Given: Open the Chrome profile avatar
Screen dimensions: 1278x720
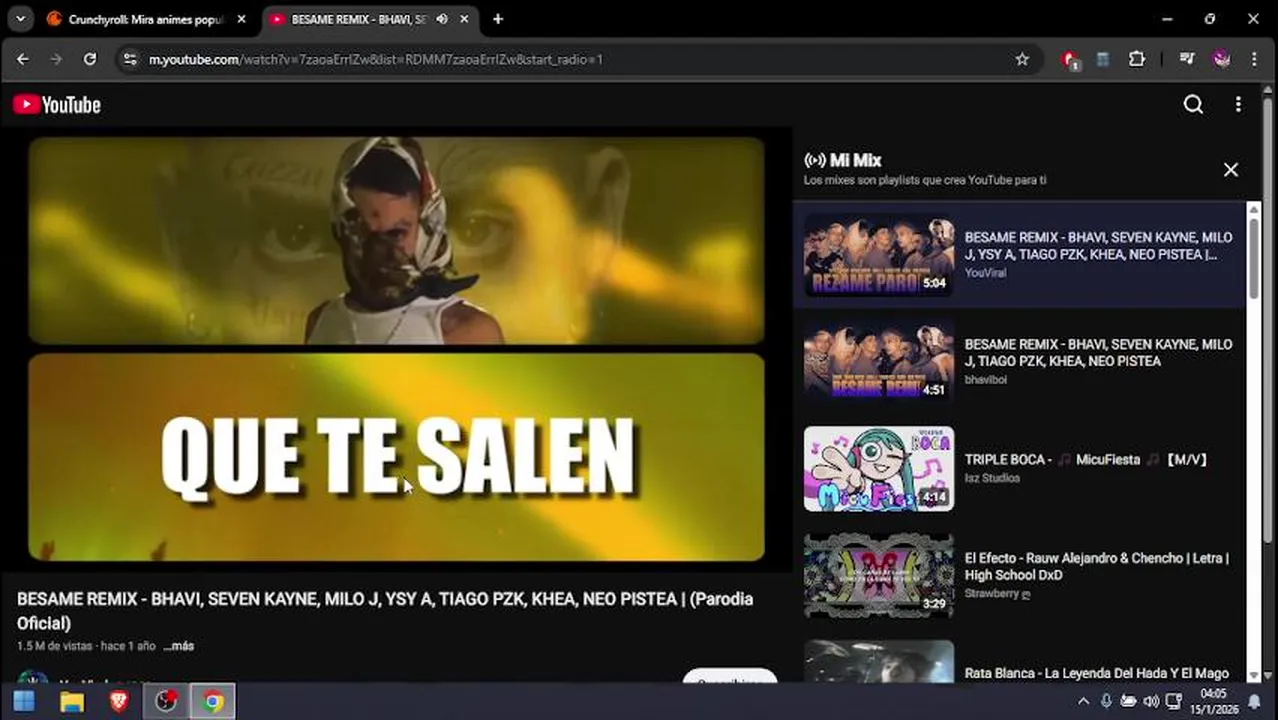Looking at the screenshot, I should coord(1221,59).
